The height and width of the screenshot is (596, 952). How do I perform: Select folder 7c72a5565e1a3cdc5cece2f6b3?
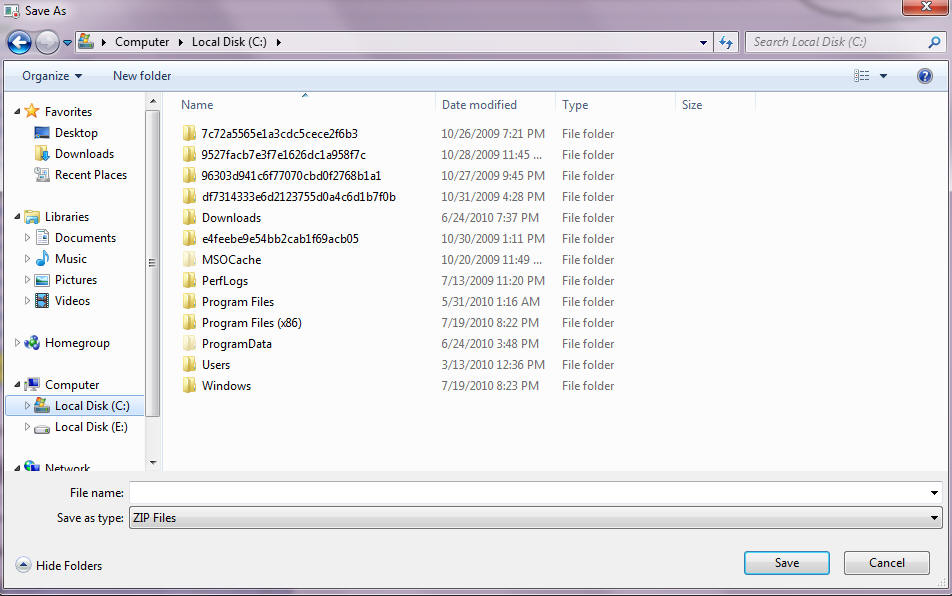tap(279, 134)
